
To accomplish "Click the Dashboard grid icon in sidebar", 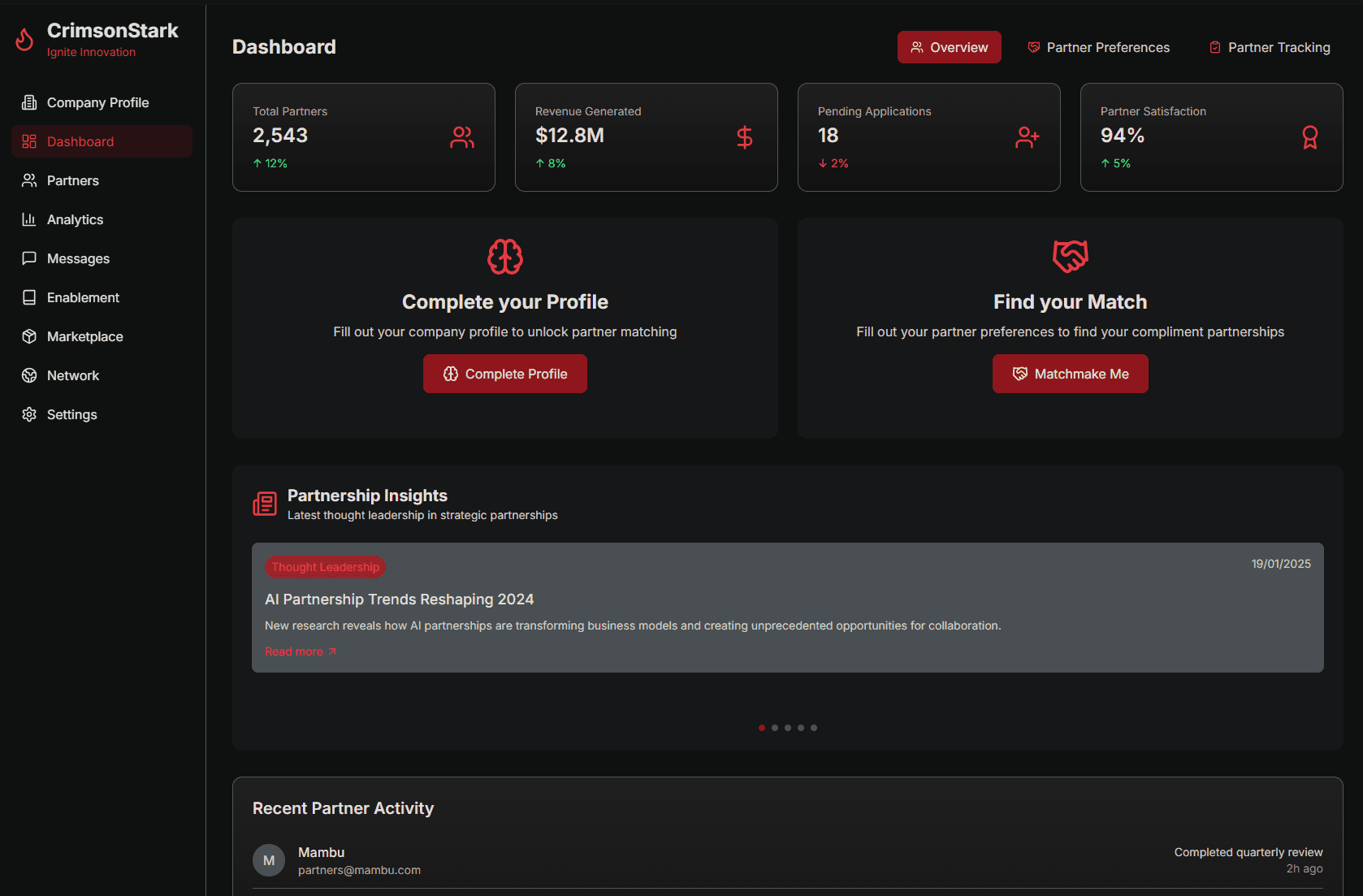I will pyautogui.click(x=29, y=141).
